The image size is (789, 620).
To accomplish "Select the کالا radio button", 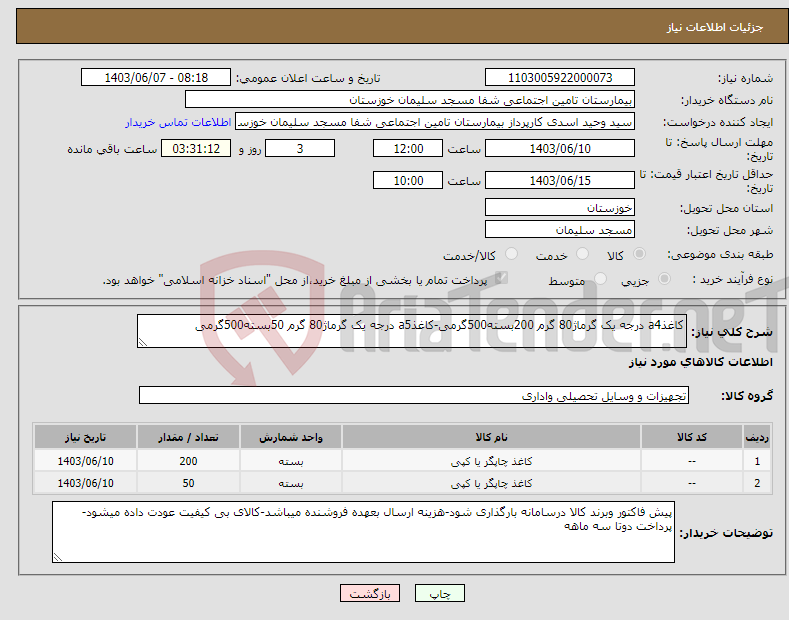I will (x=639, y=254).
